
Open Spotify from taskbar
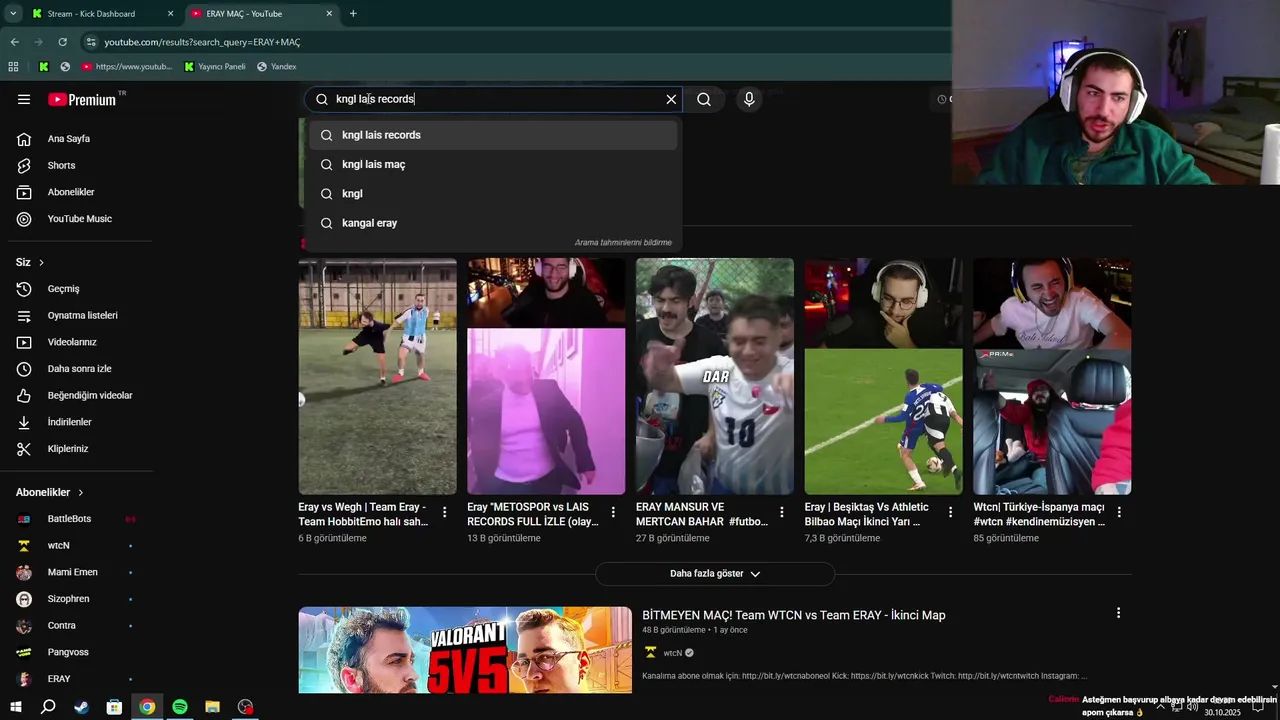(x=180, y=707)
